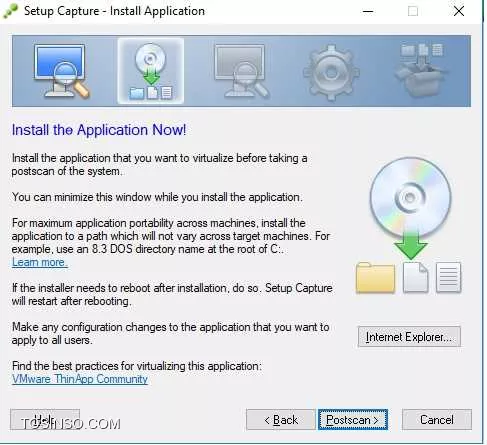The width and height of the screenshot is (487, 445).
Task: Click the Setup Capture title bar app icon
Action: click(x=10, y=11)
